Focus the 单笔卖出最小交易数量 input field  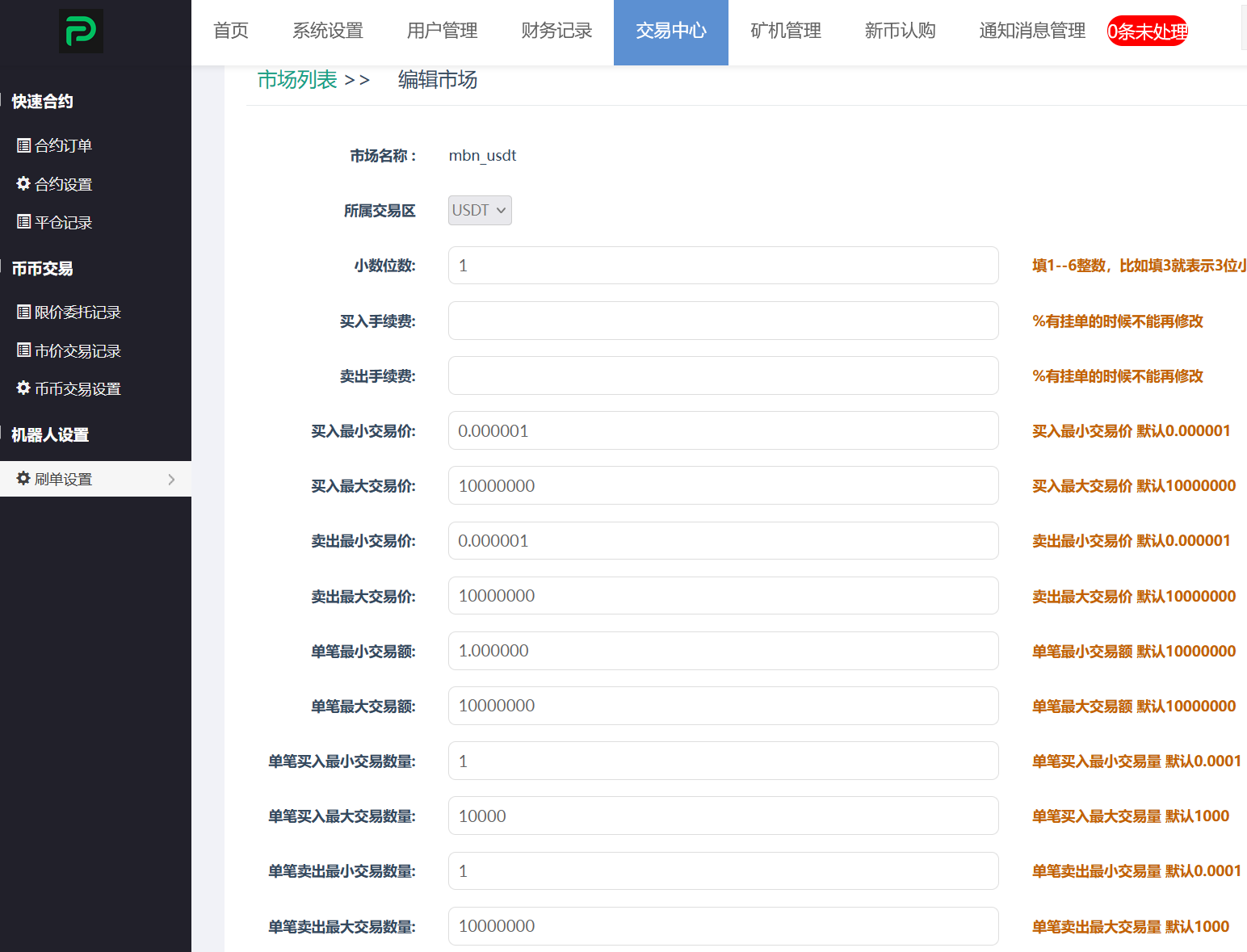point(723,870)
